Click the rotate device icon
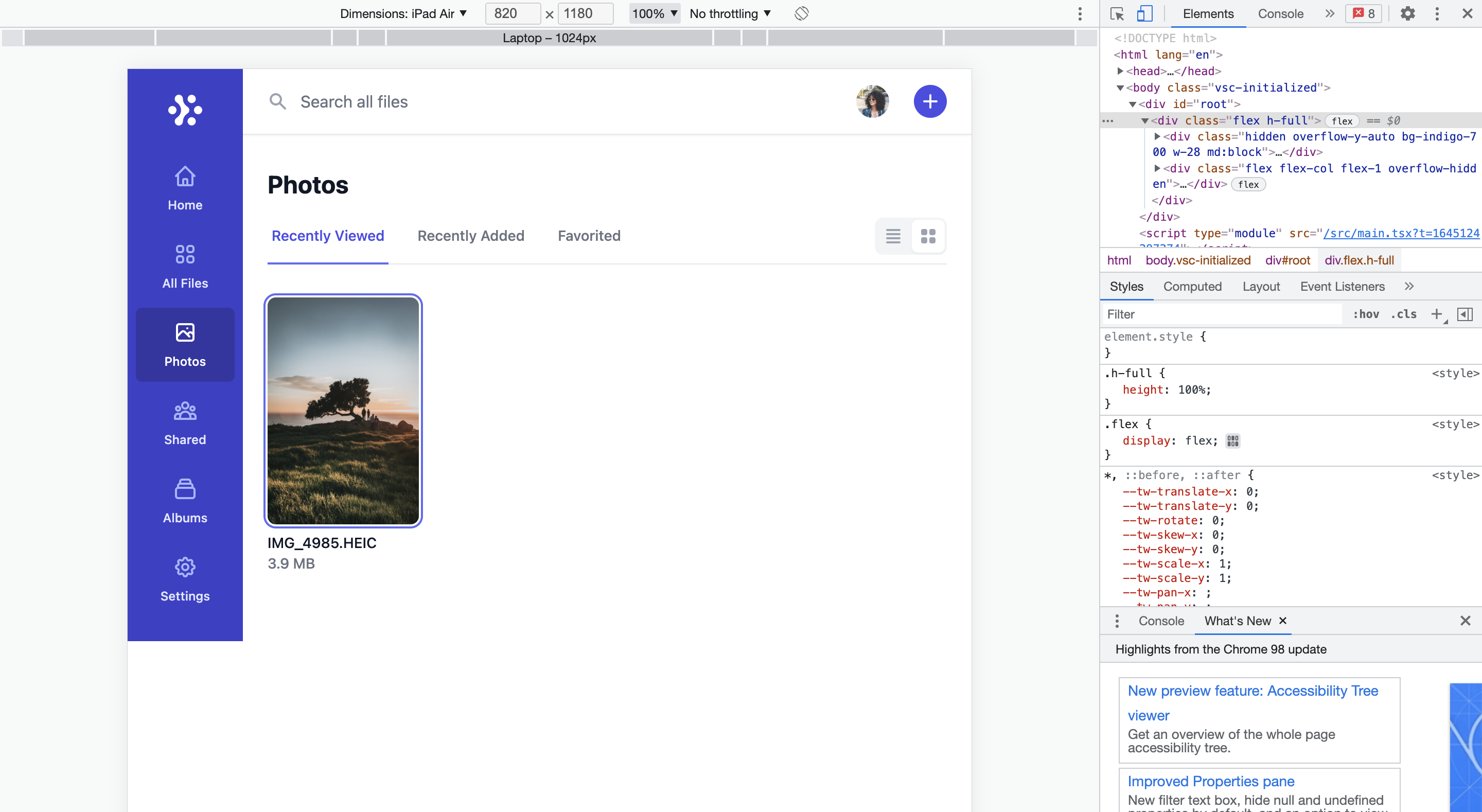This screenshot has width=1482, height=812. [801, 13]
